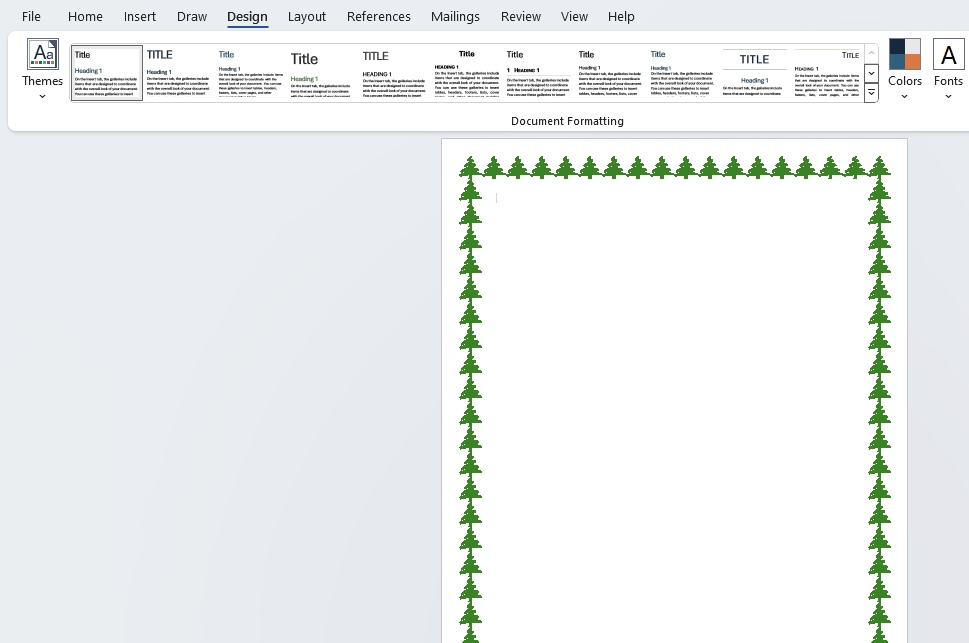Move to the previous row of the style gallery
The width and height of the screenshot is (969, 643).
click(x=871, y=53)
